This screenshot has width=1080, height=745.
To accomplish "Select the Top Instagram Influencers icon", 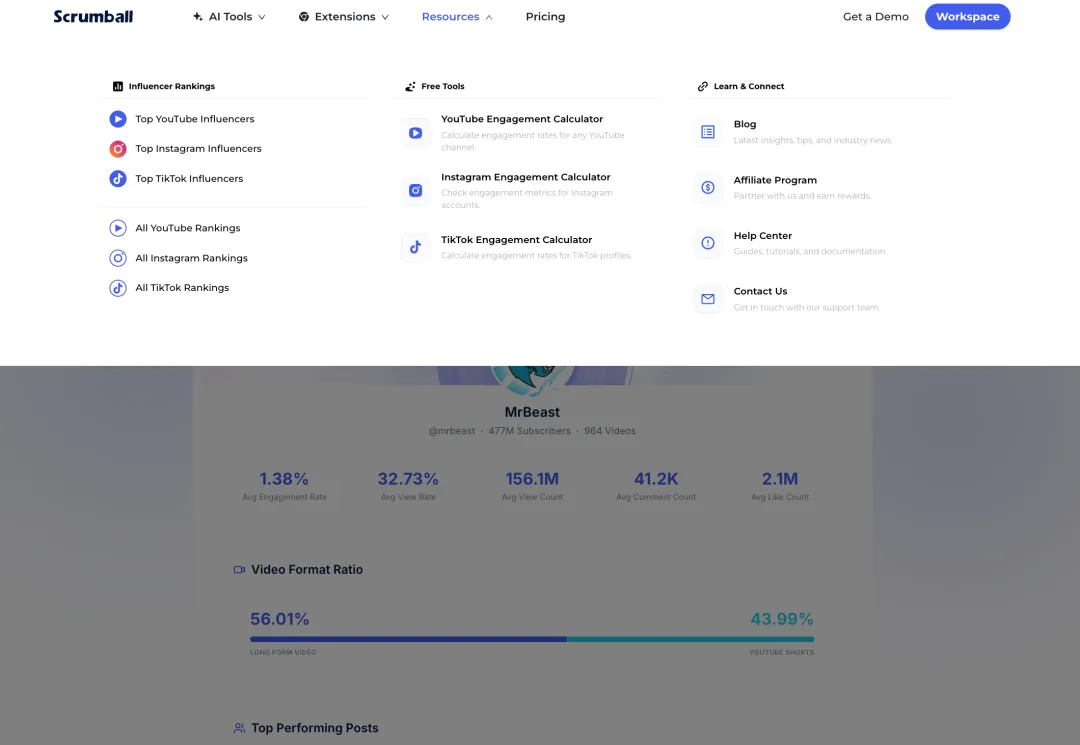I will click(117, 148).
